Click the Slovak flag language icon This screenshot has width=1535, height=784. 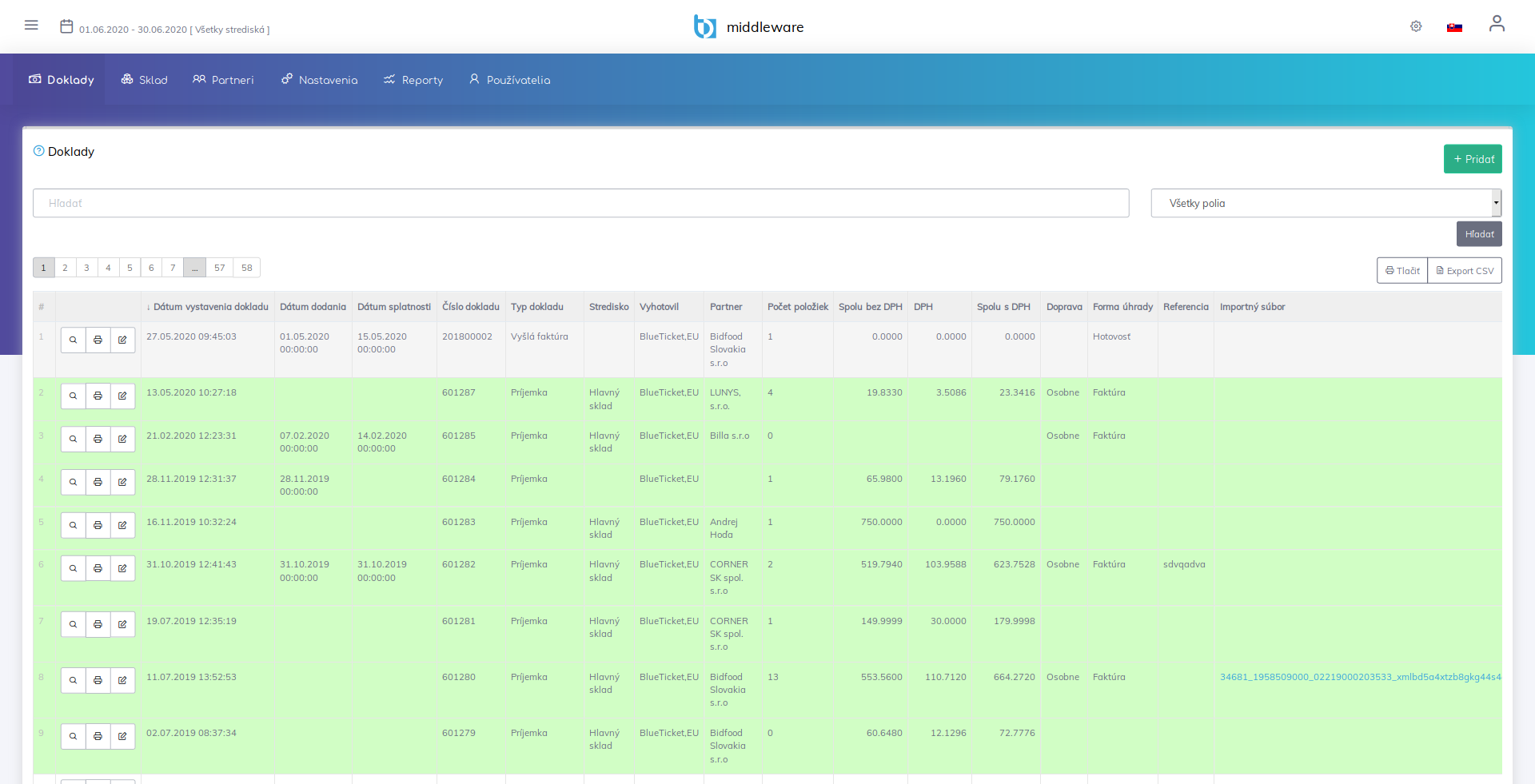[x=1454, y=27]
